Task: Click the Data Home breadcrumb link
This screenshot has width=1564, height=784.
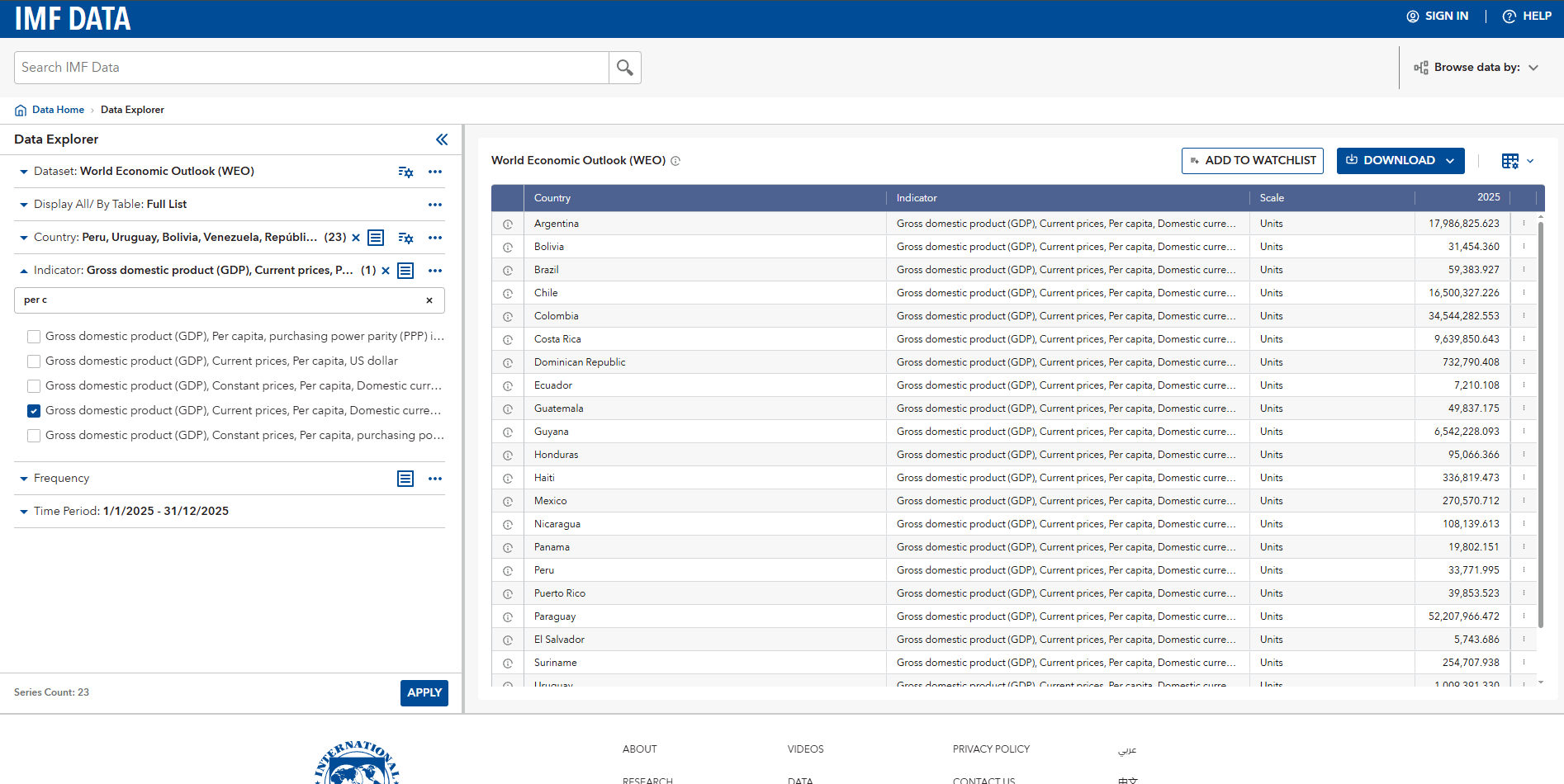Action: [x=58, y=110]
